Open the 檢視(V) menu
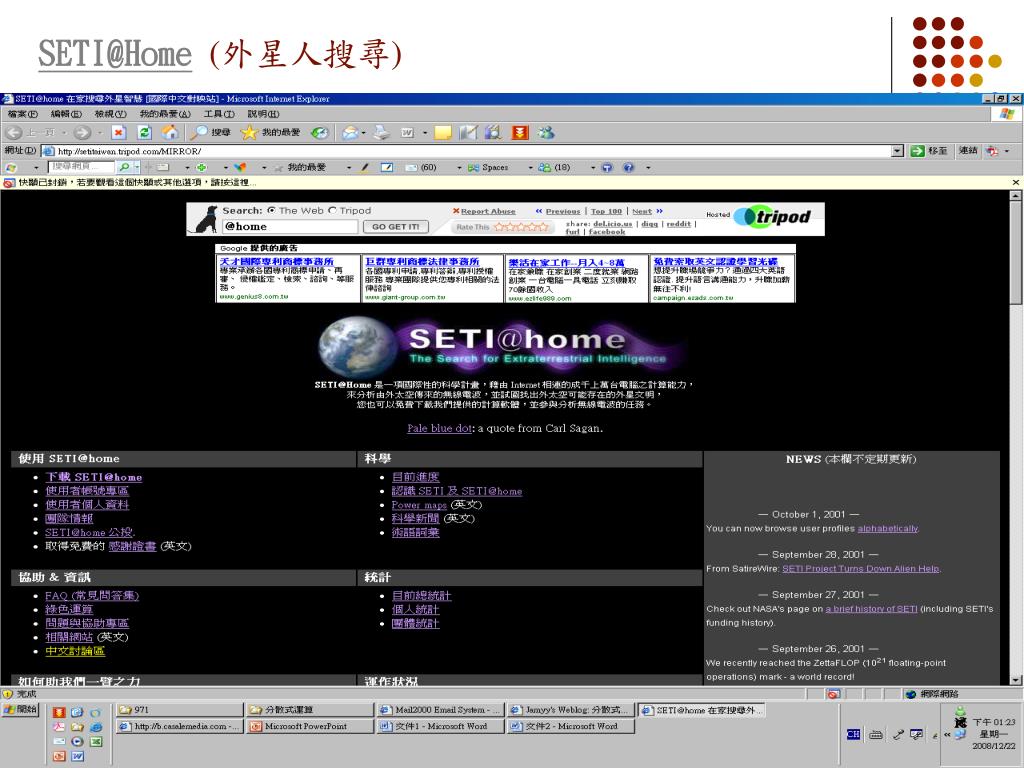This screenshot has width=1024, height=768. click(110, 114)
